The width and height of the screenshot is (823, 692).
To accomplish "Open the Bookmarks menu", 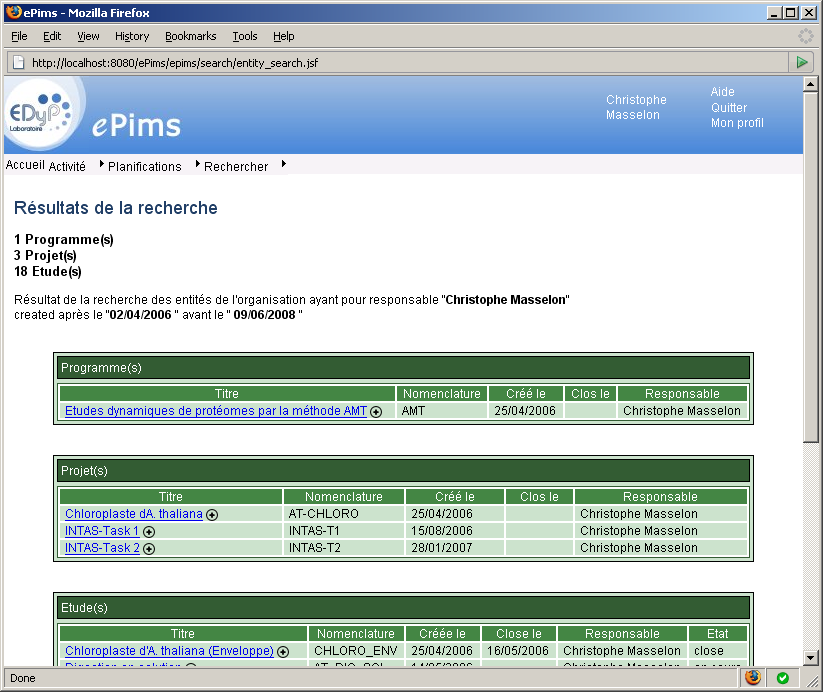I will point(190,36).
